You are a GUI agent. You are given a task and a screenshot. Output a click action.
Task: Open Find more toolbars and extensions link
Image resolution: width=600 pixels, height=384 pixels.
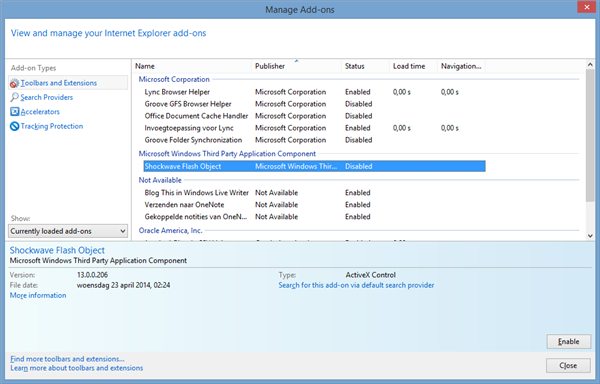(x=67, y=359)
